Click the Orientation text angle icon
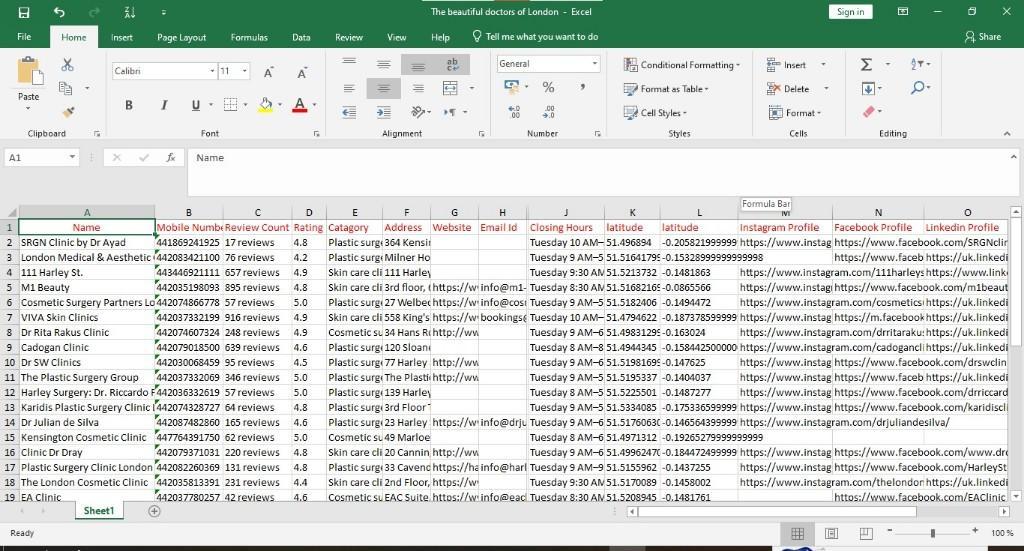Viewport: 1024px width, 551px height. [418, 112]
